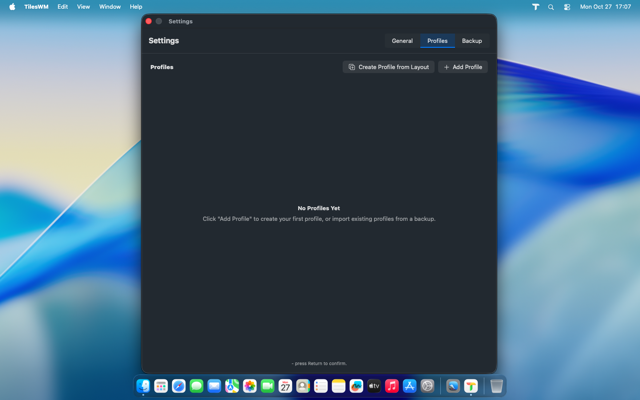Open the App Store from the dock
Screen dimensions: 640x400
(410, 386)
